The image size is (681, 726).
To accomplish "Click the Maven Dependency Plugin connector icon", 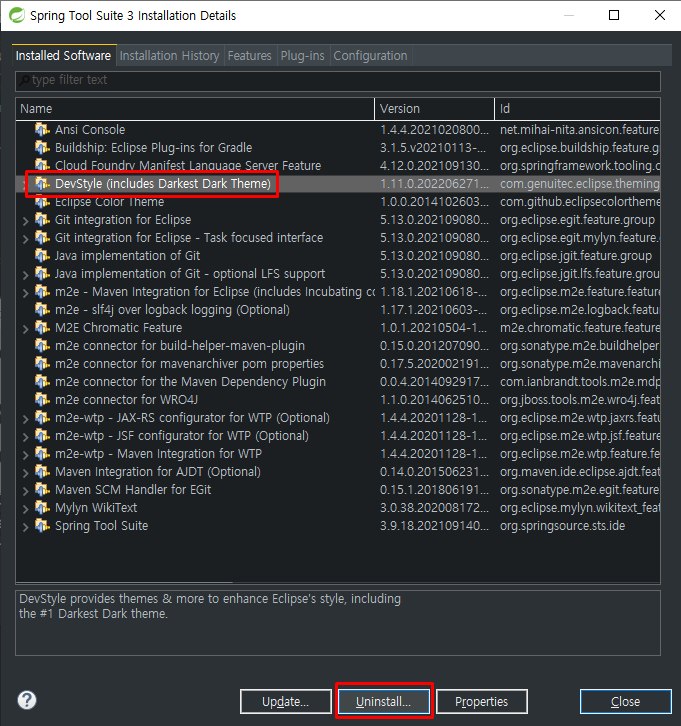I will (x=42, y=382).
